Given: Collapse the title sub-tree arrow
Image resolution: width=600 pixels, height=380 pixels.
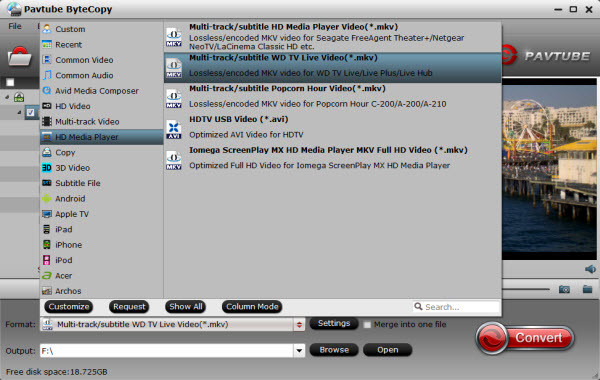Looking at the screenshot, I should click(x=19, y=113).
